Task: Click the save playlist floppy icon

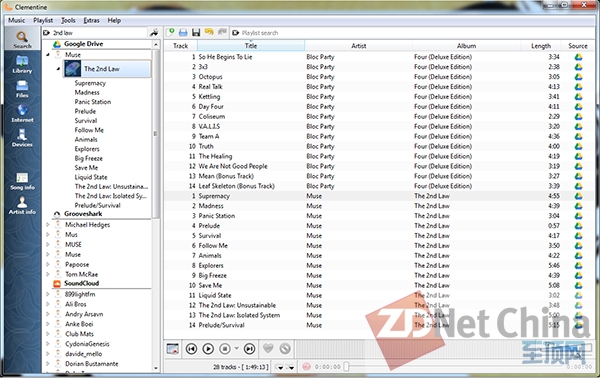Action: [196, 33]
